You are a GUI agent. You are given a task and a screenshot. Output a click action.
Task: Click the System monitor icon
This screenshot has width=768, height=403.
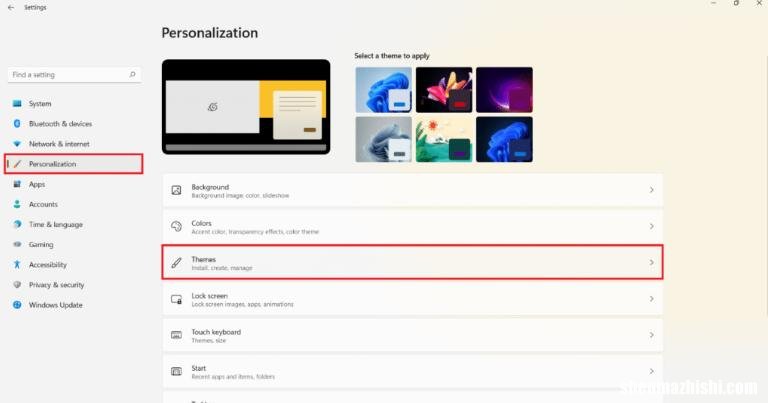pos(17,103)
